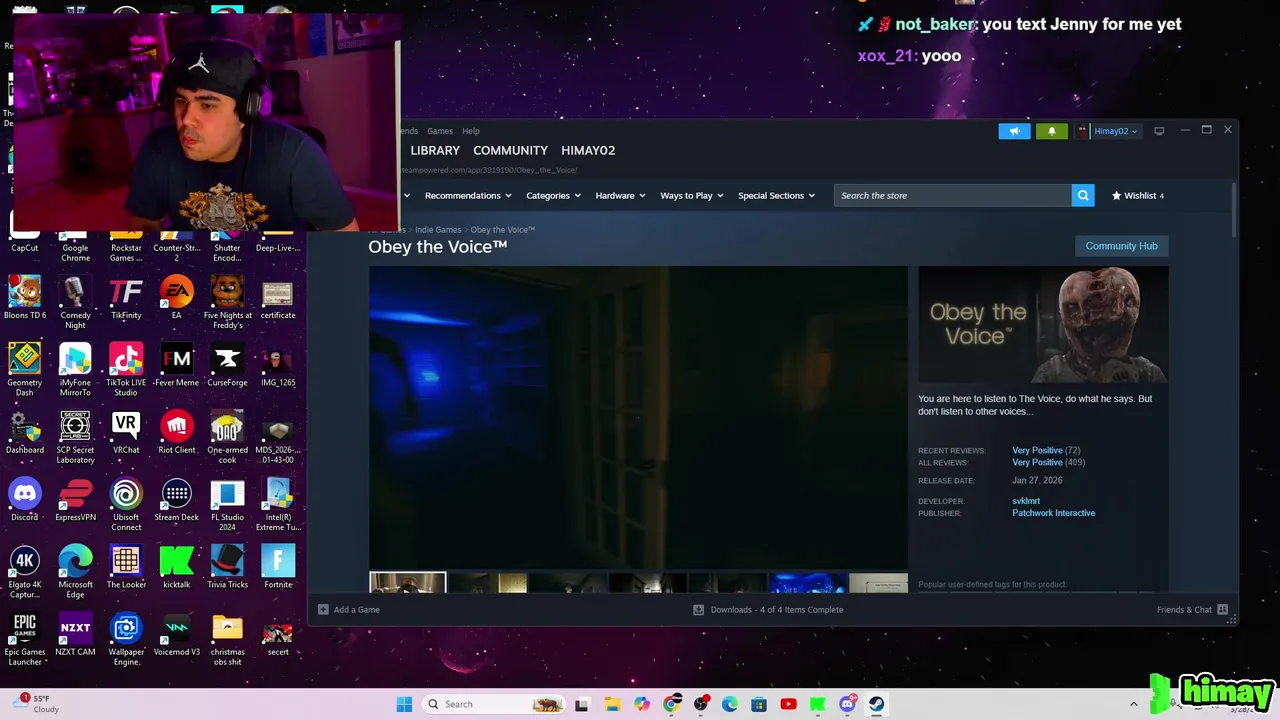
Task: Launch Epic Games Launcher desktop icon
Action: pyautogui.click(x=25, y=639)
